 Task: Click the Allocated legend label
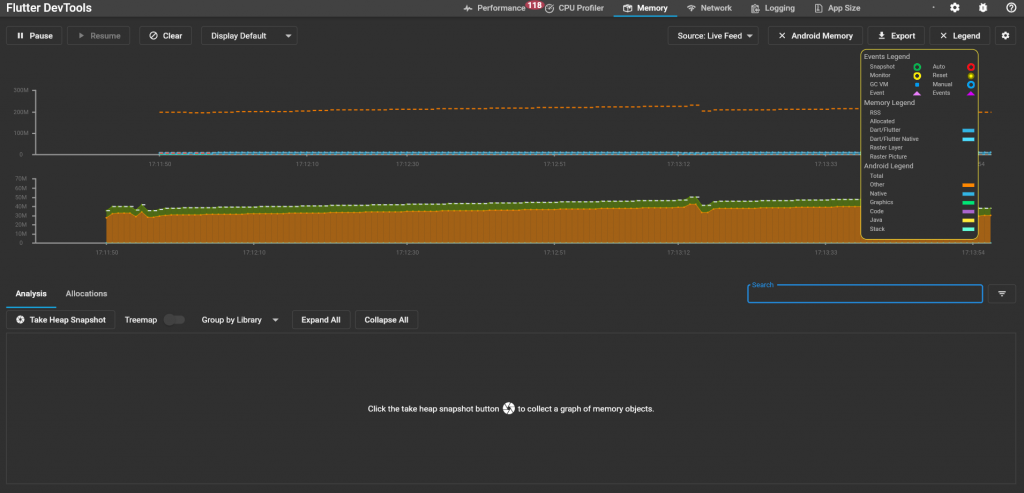tap(882, 121)
